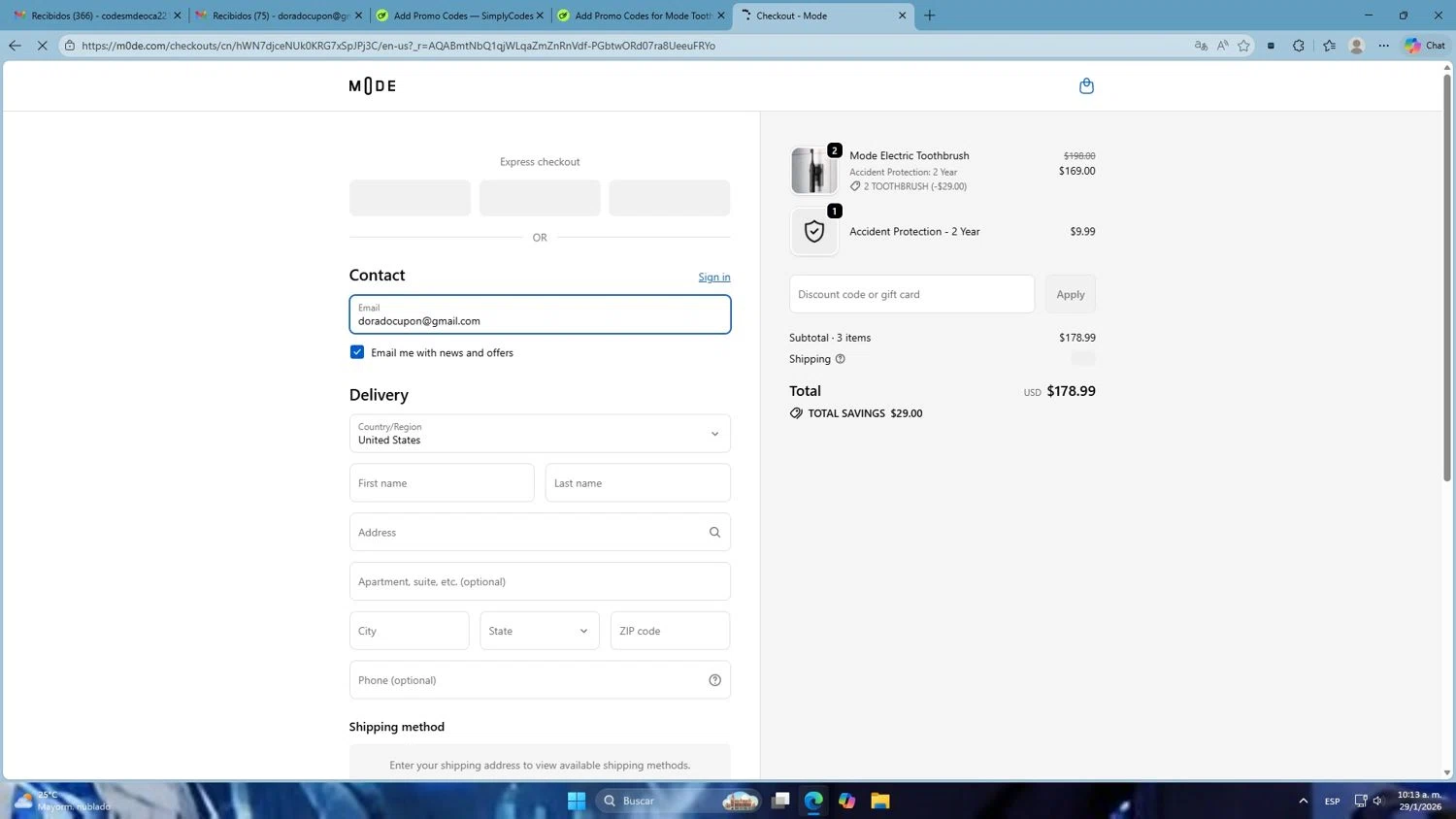Open a new browser tab with plus button
Viewport: 1456px width, 819px height.
pyautogui.click(x=929, y=16)
